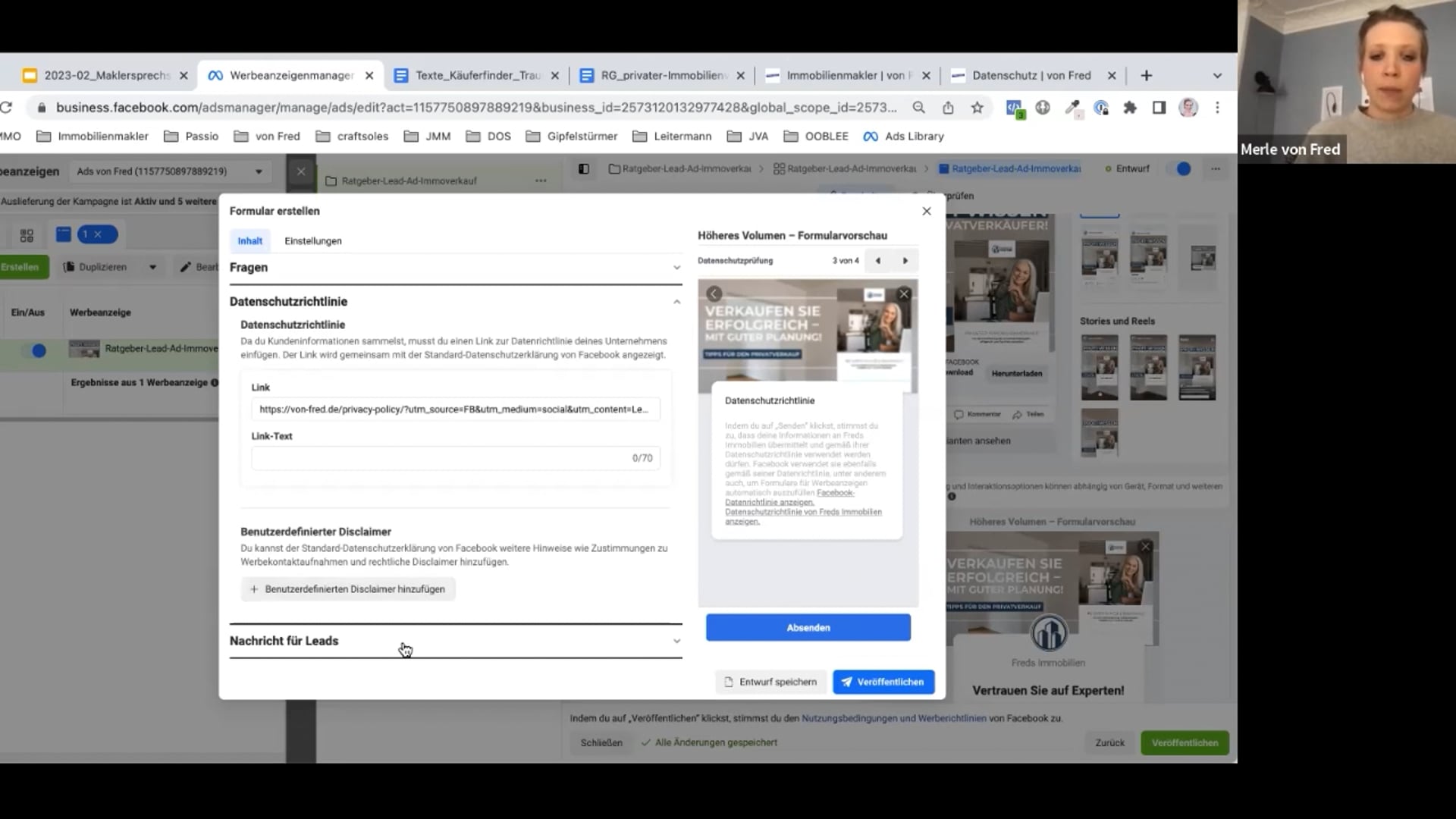Viewport: 1456px width, 819px height.
Task: Reload the page
Action: 7,108
